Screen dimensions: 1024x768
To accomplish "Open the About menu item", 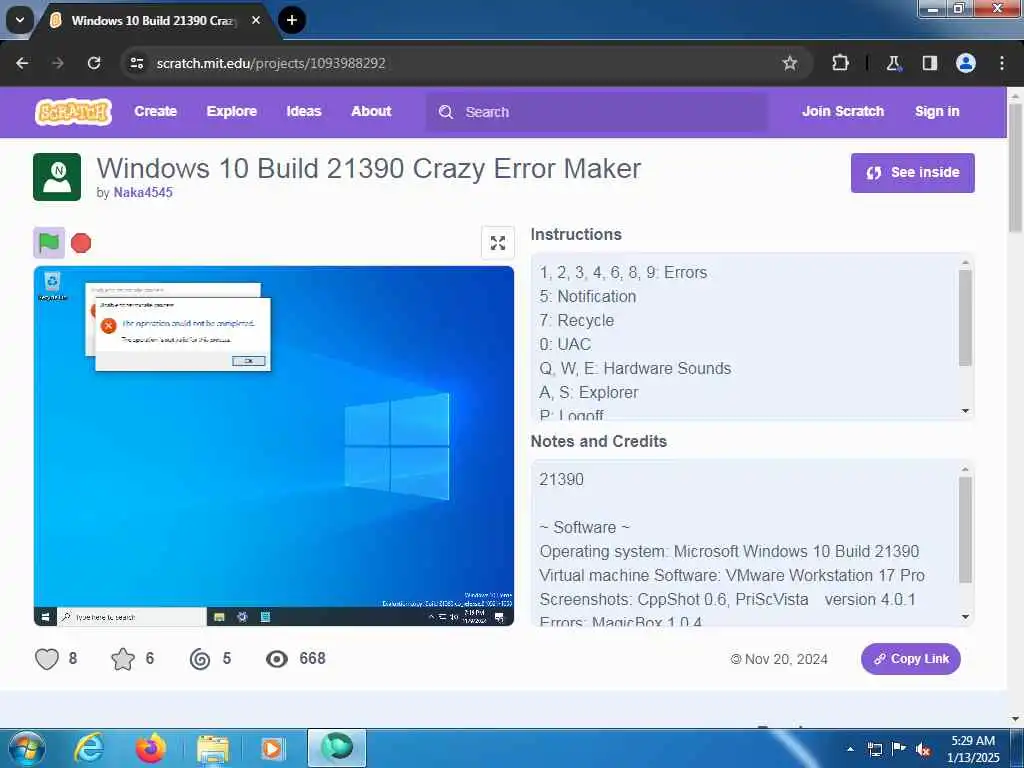I will [x=371, y=112].
